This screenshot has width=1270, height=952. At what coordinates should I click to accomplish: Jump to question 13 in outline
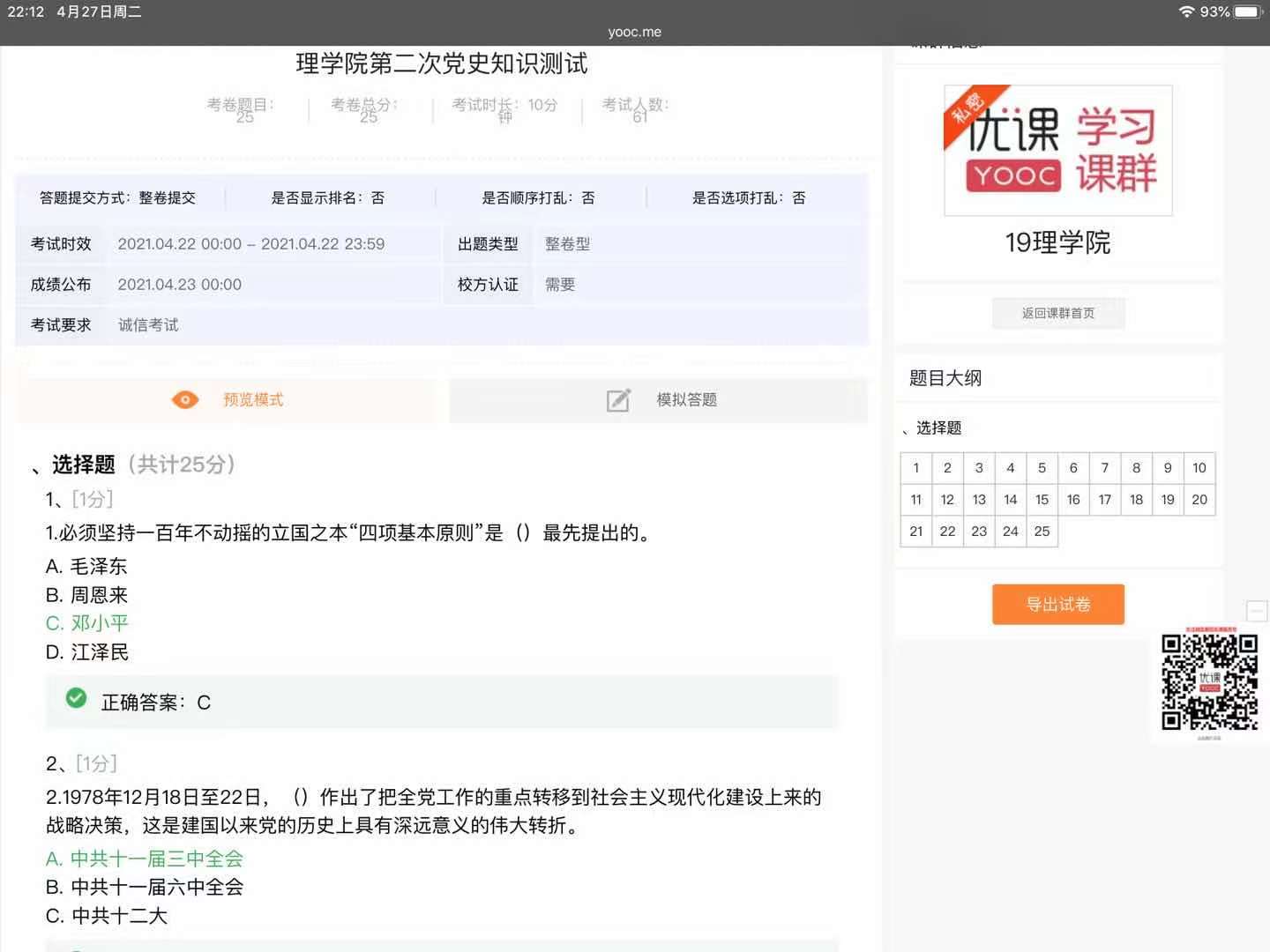coord(979,500)
